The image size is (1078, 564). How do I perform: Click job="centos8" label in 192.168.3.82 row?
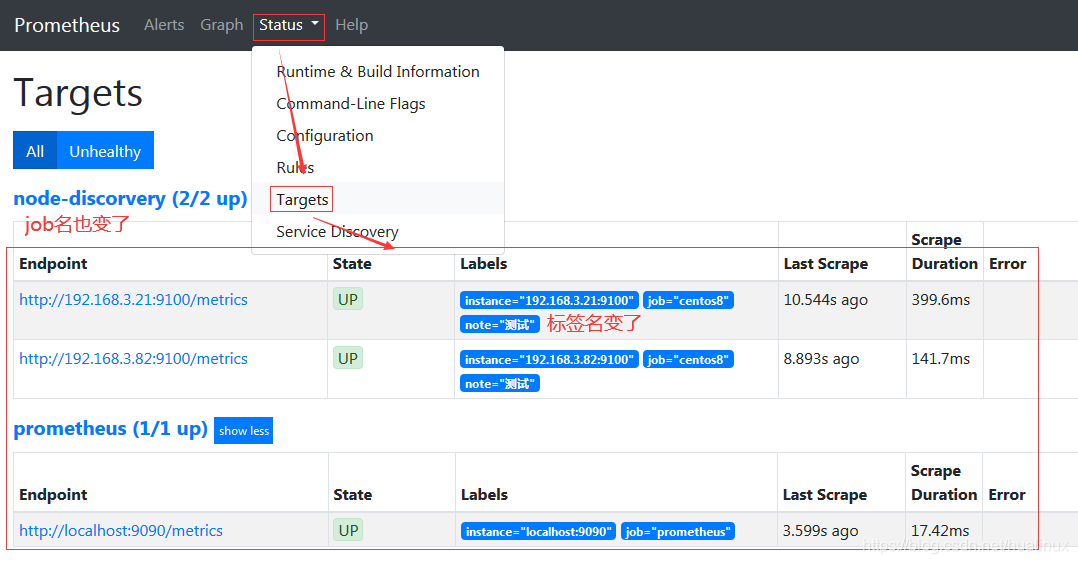click(688, 360)
